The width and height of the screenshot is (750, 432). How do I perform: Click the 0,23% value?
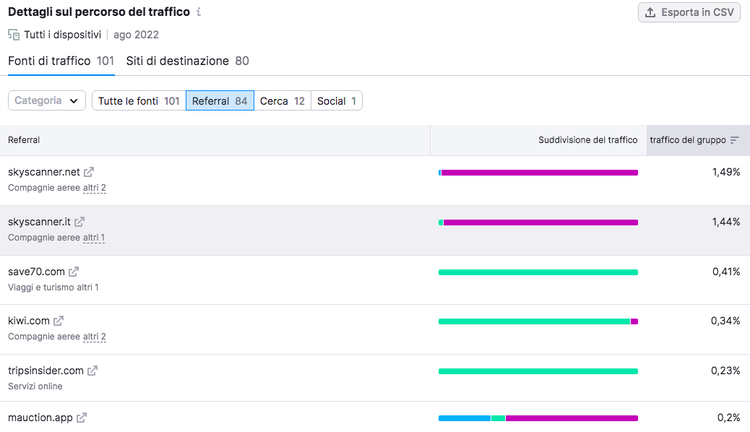tap(725, 371)
